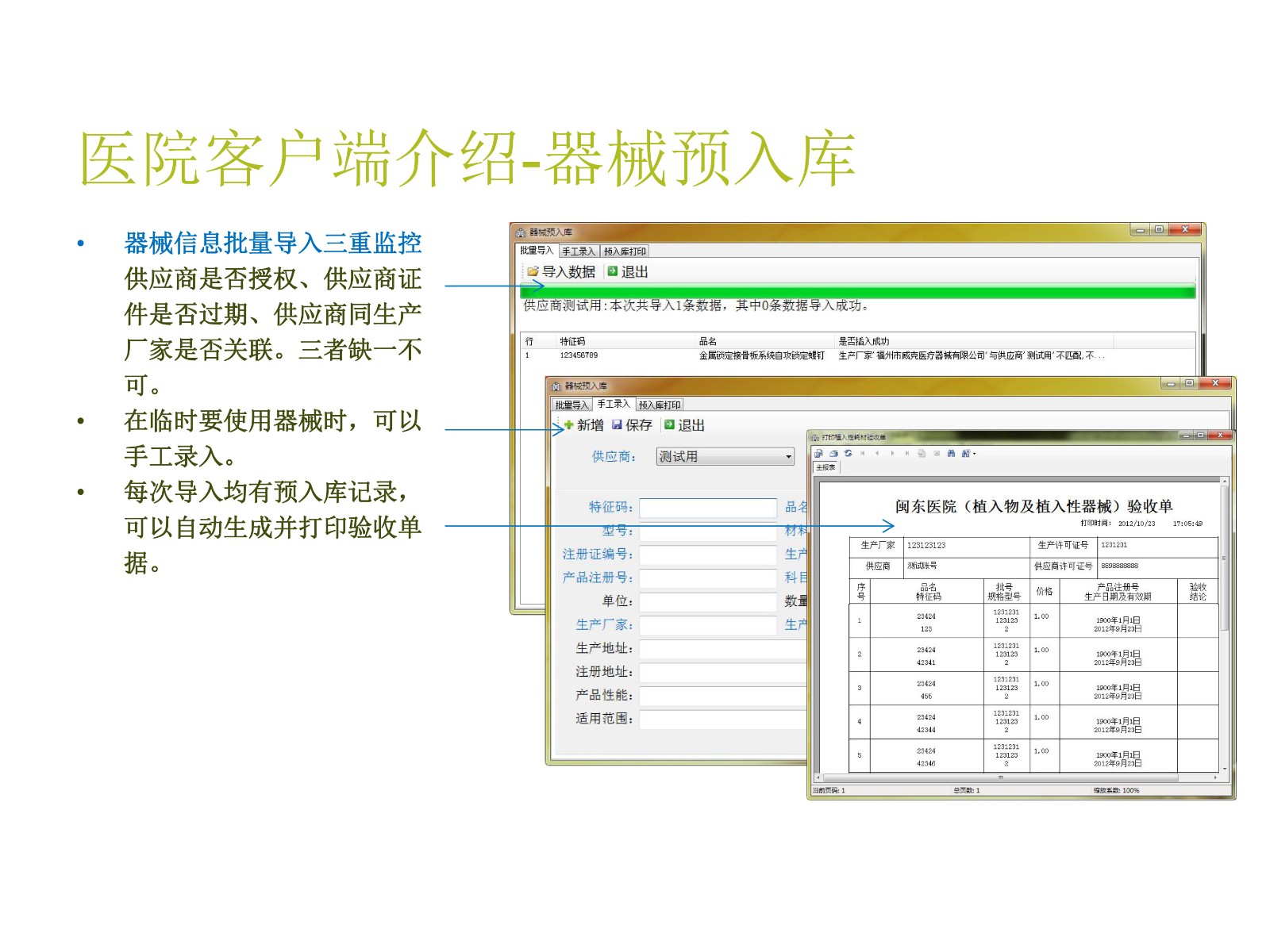This screenshot has width=1270, height=952.
Task: Click the 保存 floppy disk icon
Action: [617, 425]
